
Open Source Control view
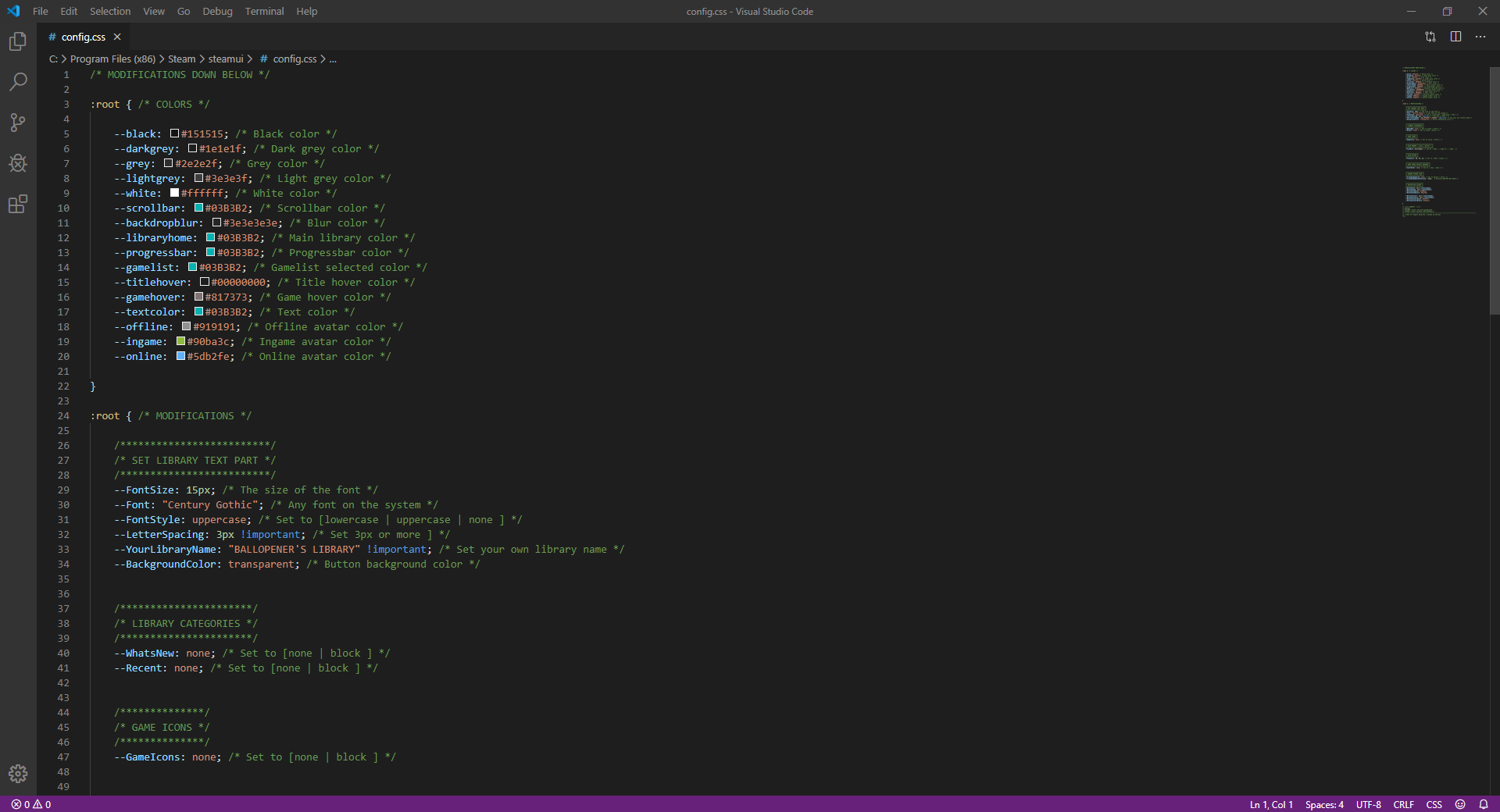pyautogui.click(x=18, y=123)
